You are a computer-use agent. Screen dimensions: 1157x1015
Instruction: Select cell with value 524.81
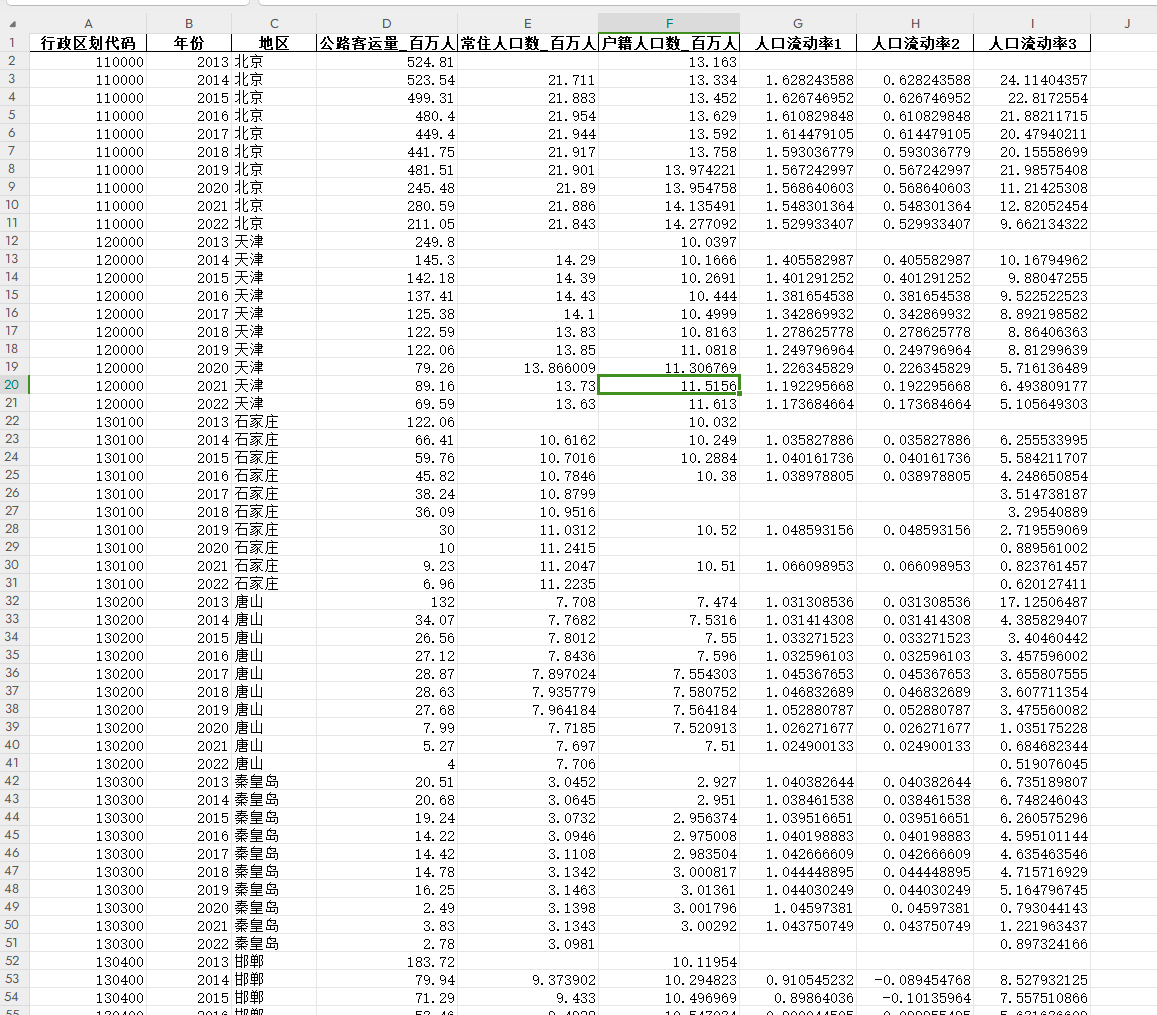[387, 62]
